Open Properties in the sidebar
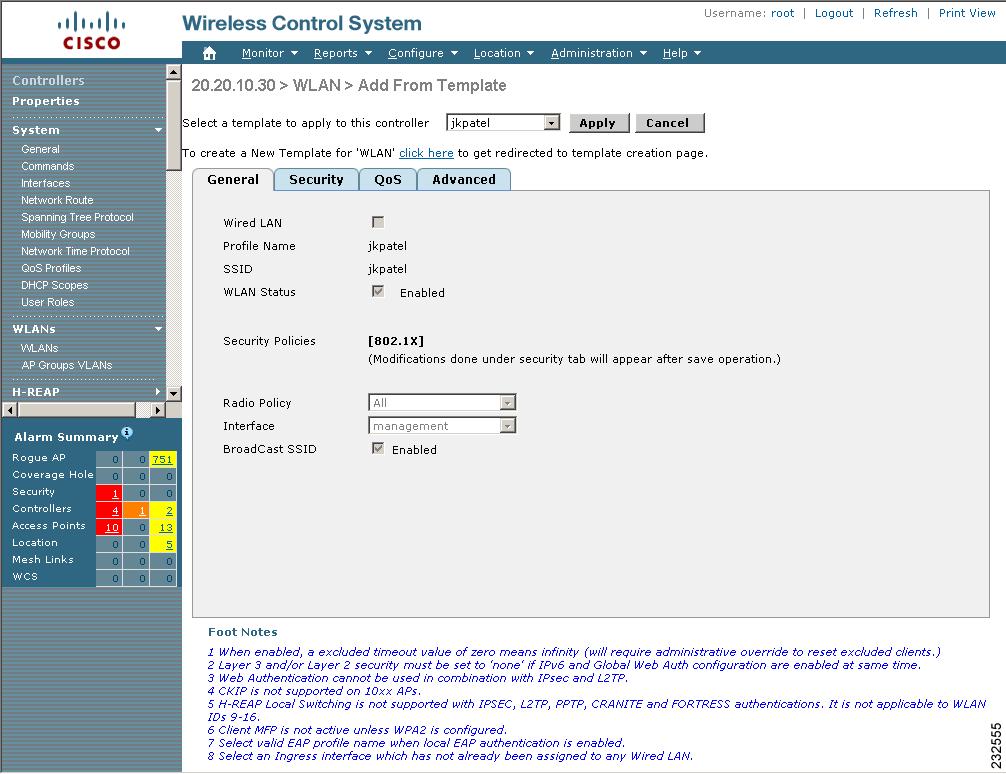This screenshot has width=1006, height=774. click(46, 101)
